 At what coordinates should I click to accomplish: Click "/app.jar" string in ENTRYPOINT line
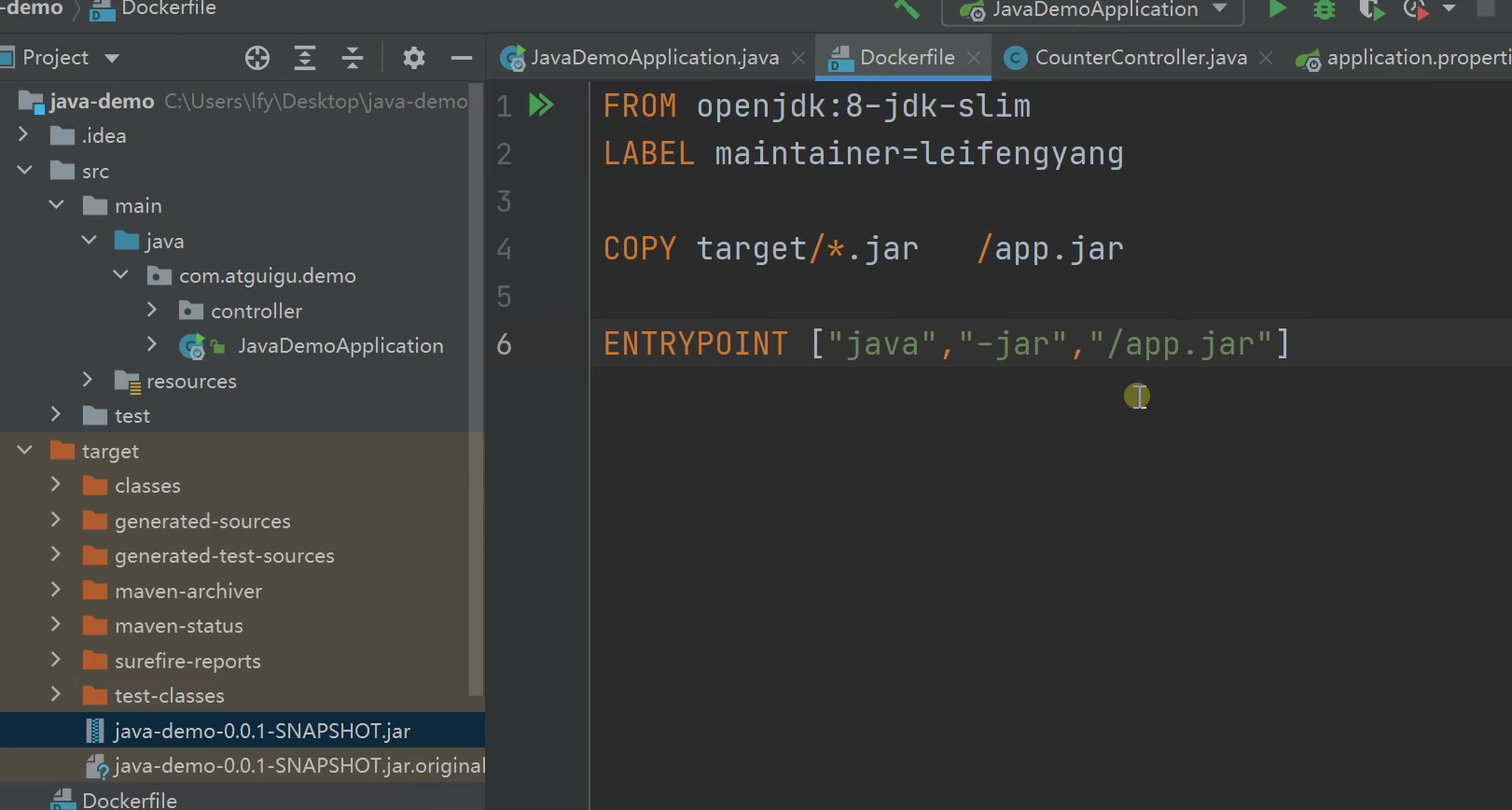tap(1179, 343)
